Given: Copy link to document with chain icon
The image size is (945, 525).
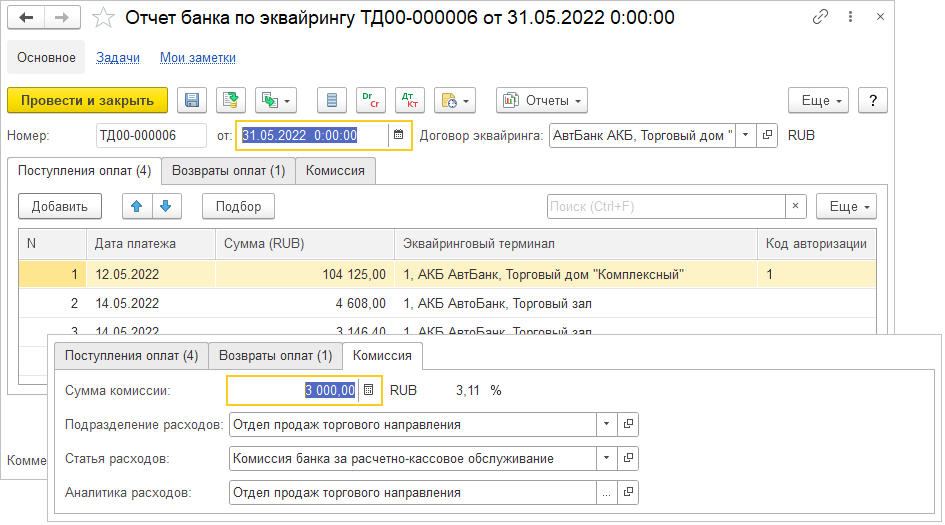Looking at the screenshot, I should (x=820, y=17).
